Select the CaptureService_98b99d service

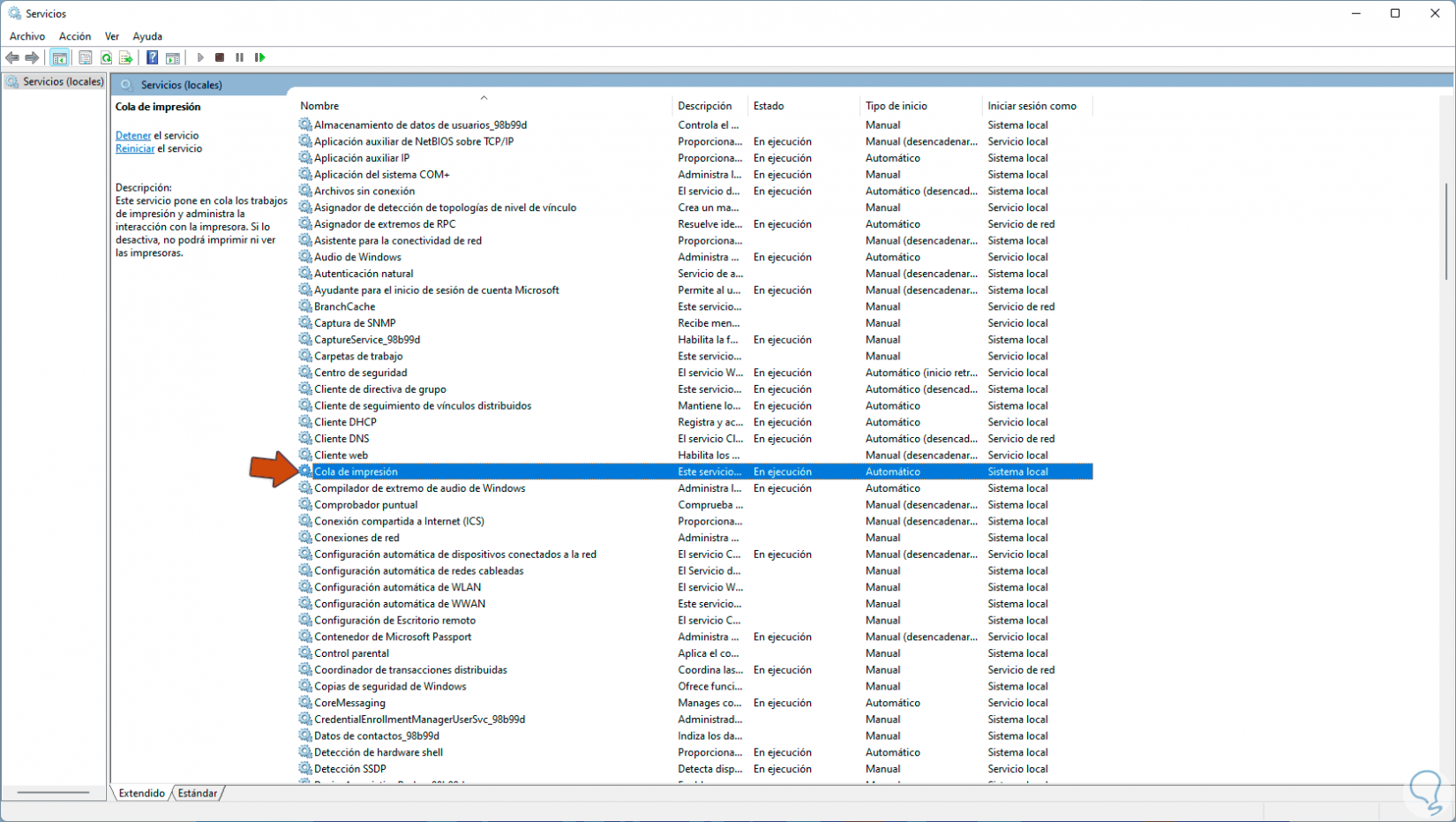pos(367,340)
